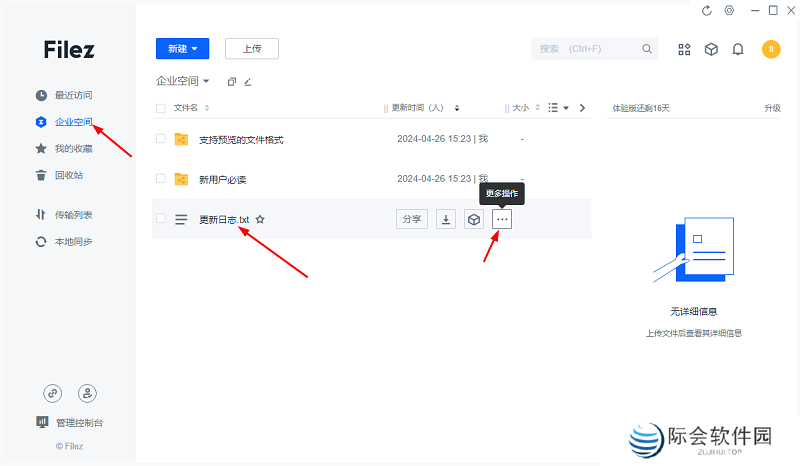
Task: Open more actions (…) for 更新日志.txt
Action: tap(502, 219)
